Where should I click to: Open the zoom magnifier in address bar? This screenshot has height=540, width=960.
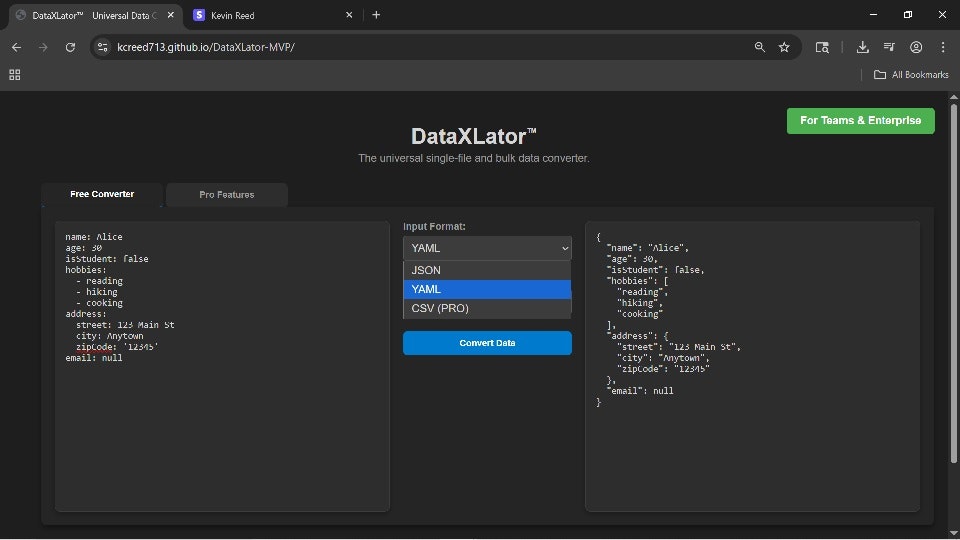(760, 47)
